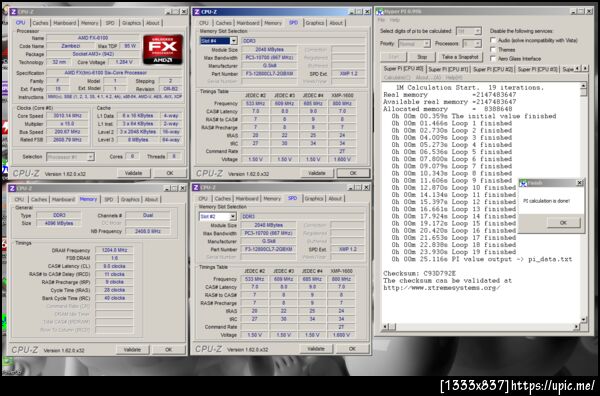600x396 pixels.
Task: Open the Caches tab in the CPU-tab CPU-Z window
Action: tap(40, 23)
